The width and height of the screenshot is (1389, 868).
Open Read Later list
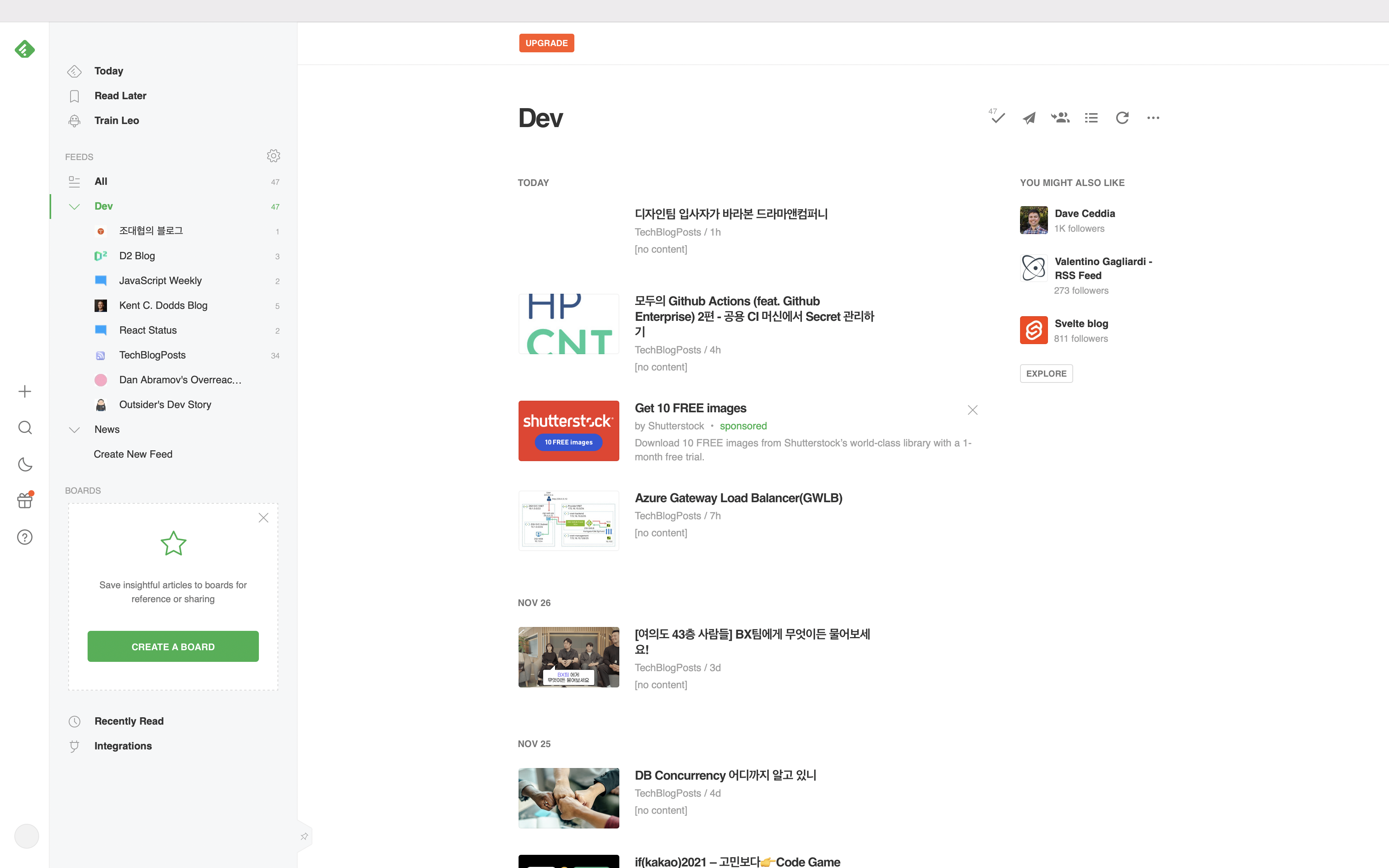coord(120,96)
